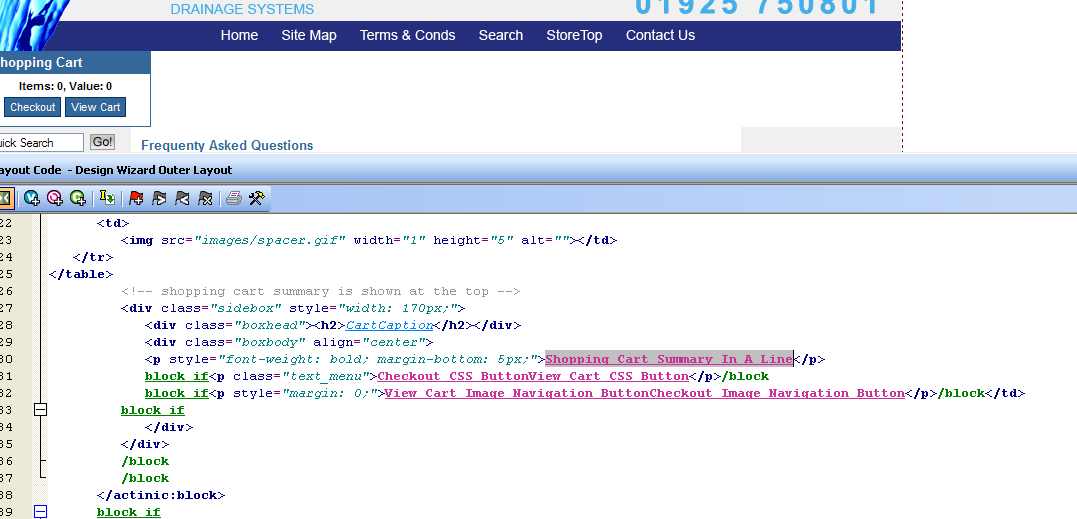
Task: Click the green Insert Layout icon
Action: [77, 198]
